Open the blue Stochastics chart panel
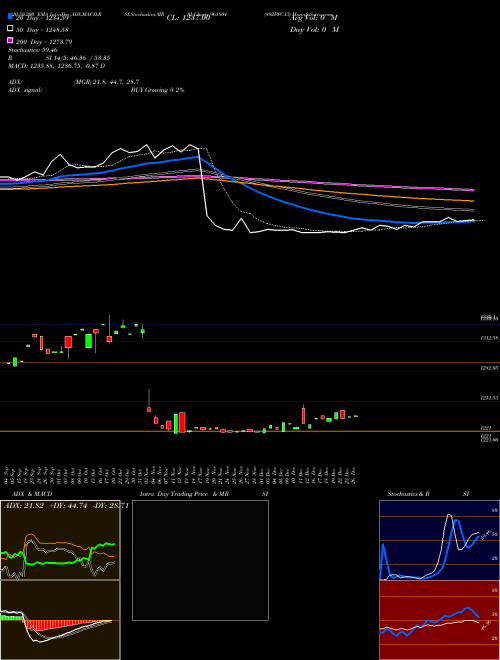The width and height of the screenshot is (500, 660). (439, 540)
